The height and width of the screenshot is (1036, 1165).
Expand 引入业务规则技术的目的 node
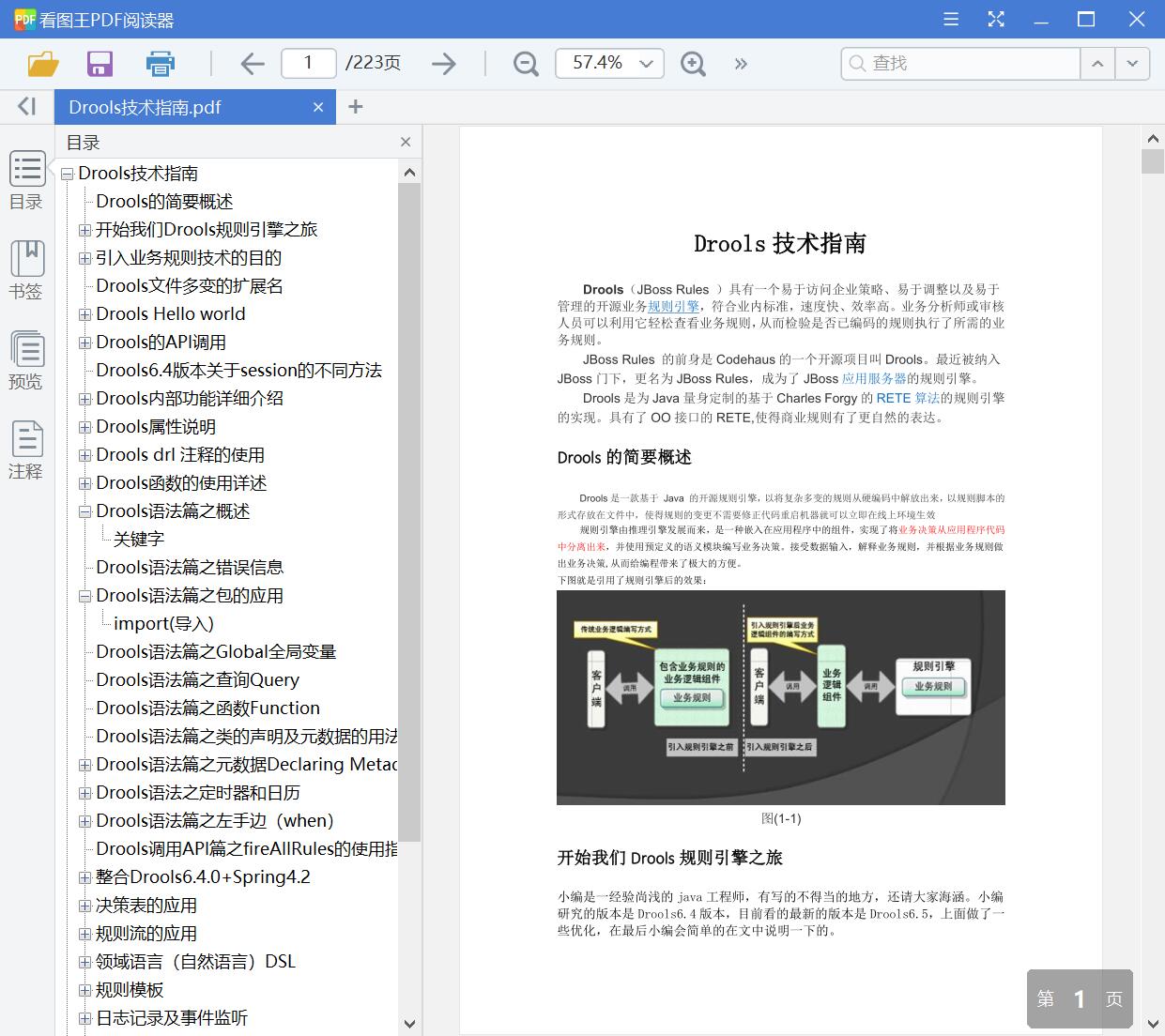coord(84,258)
